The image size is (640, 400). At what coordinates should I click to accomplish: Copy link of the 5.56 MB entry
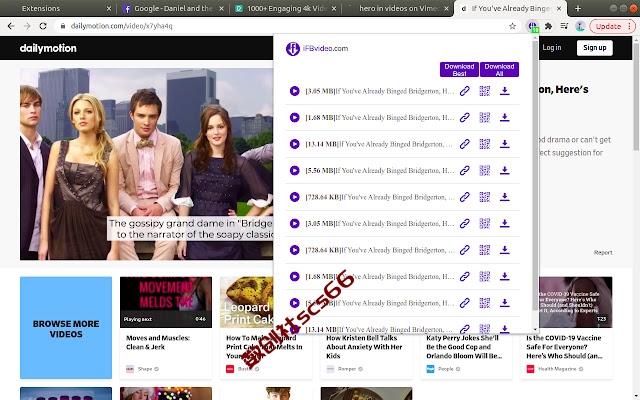464,171
